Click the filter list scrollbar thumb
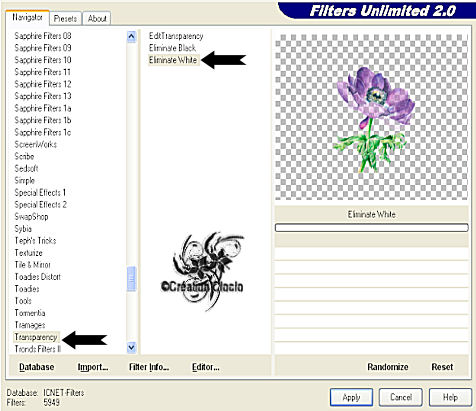 click(132, 278)
